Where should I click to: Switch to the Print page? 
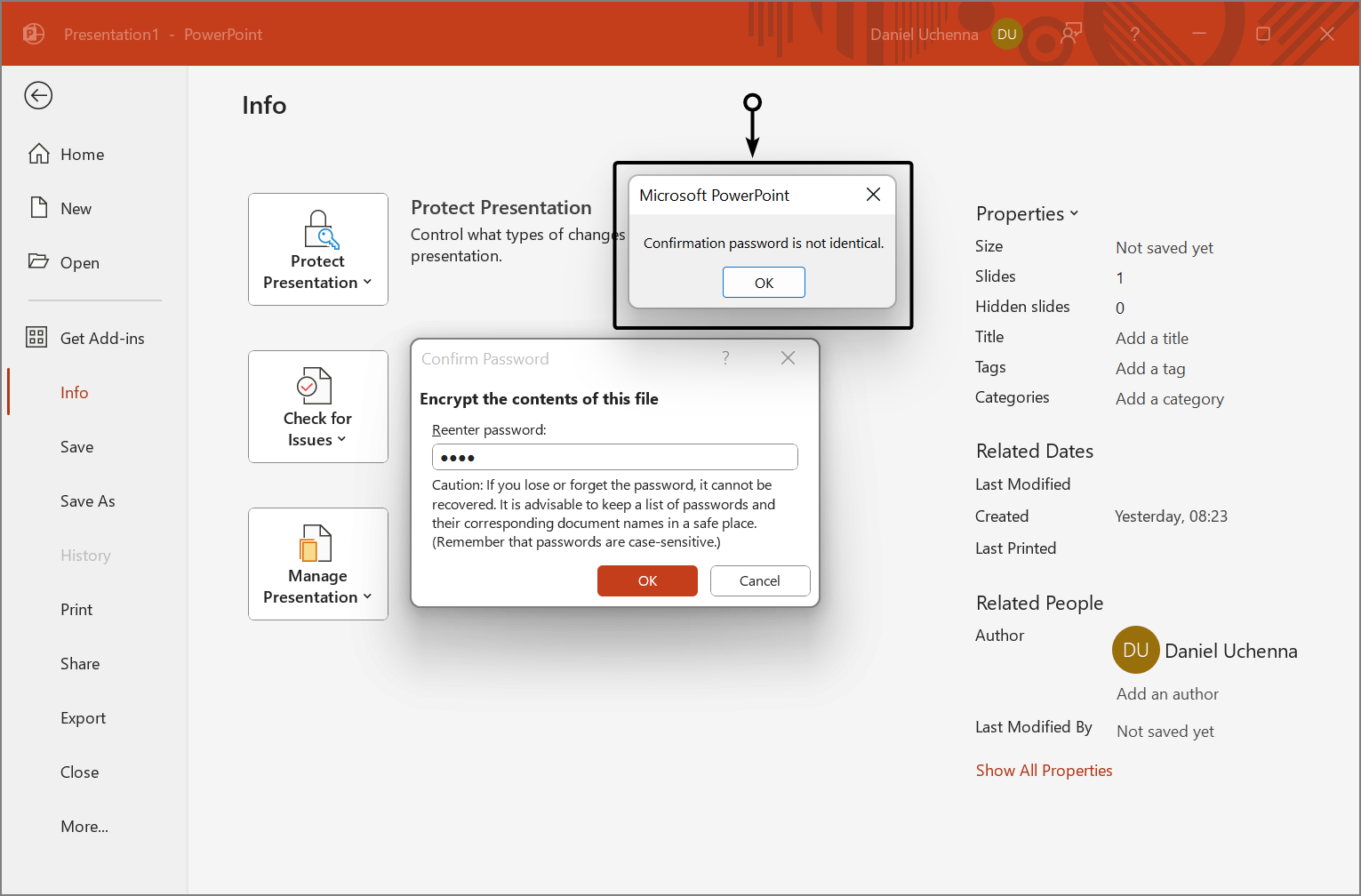pos(76,609)
